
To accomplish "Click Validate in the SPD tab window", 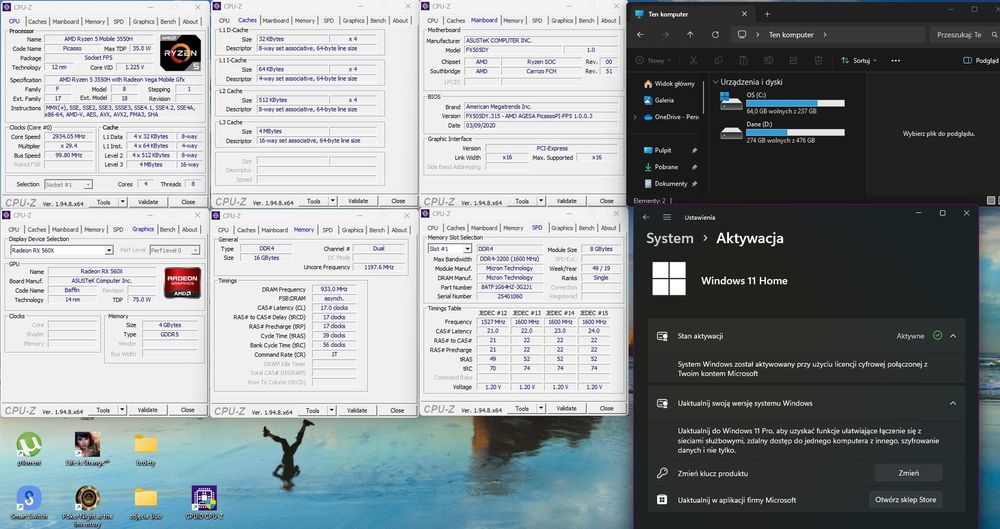I will click(566, 408).
